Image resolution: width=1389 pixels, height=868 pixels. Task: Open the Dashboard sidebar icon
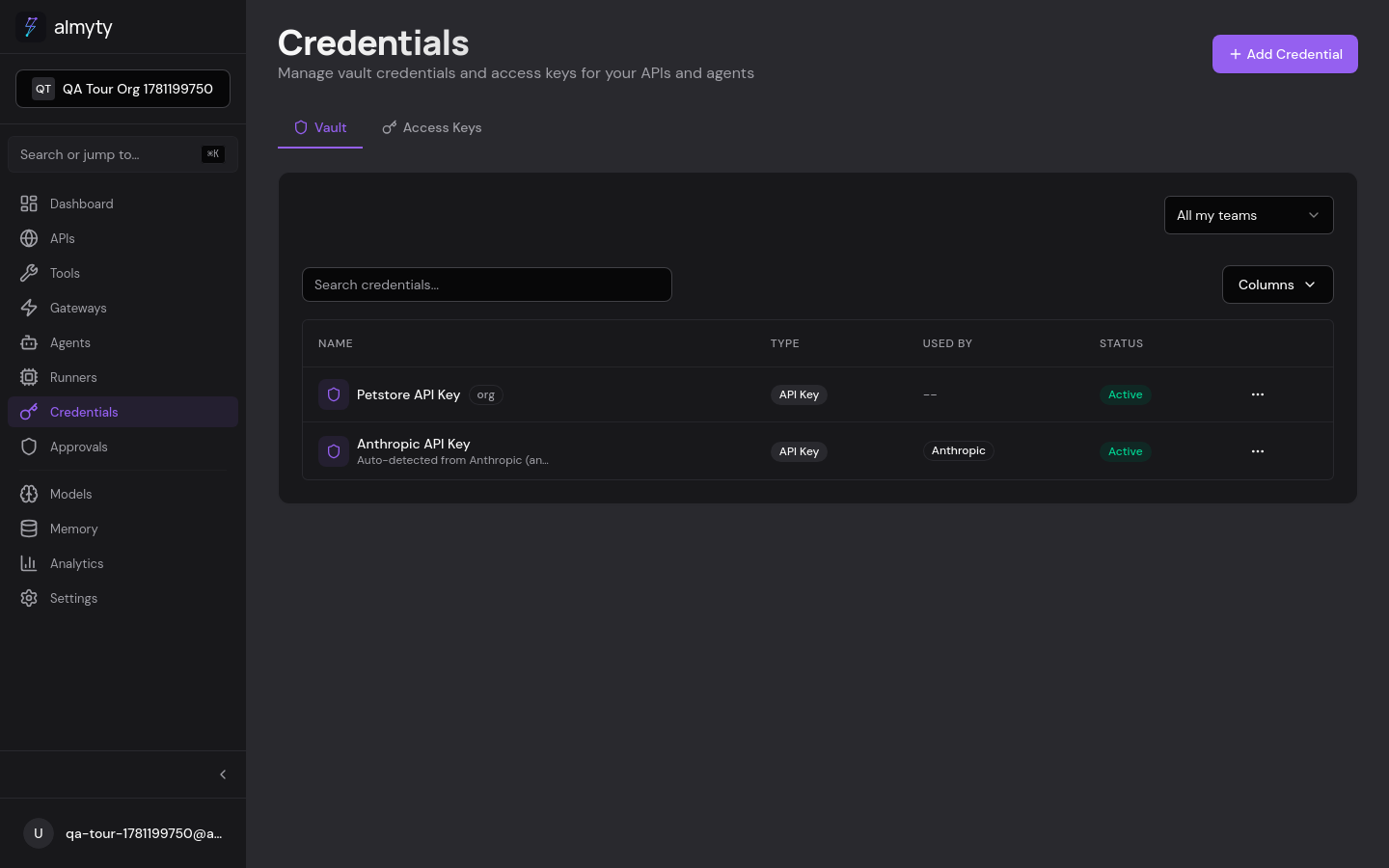tap(29, 203)
